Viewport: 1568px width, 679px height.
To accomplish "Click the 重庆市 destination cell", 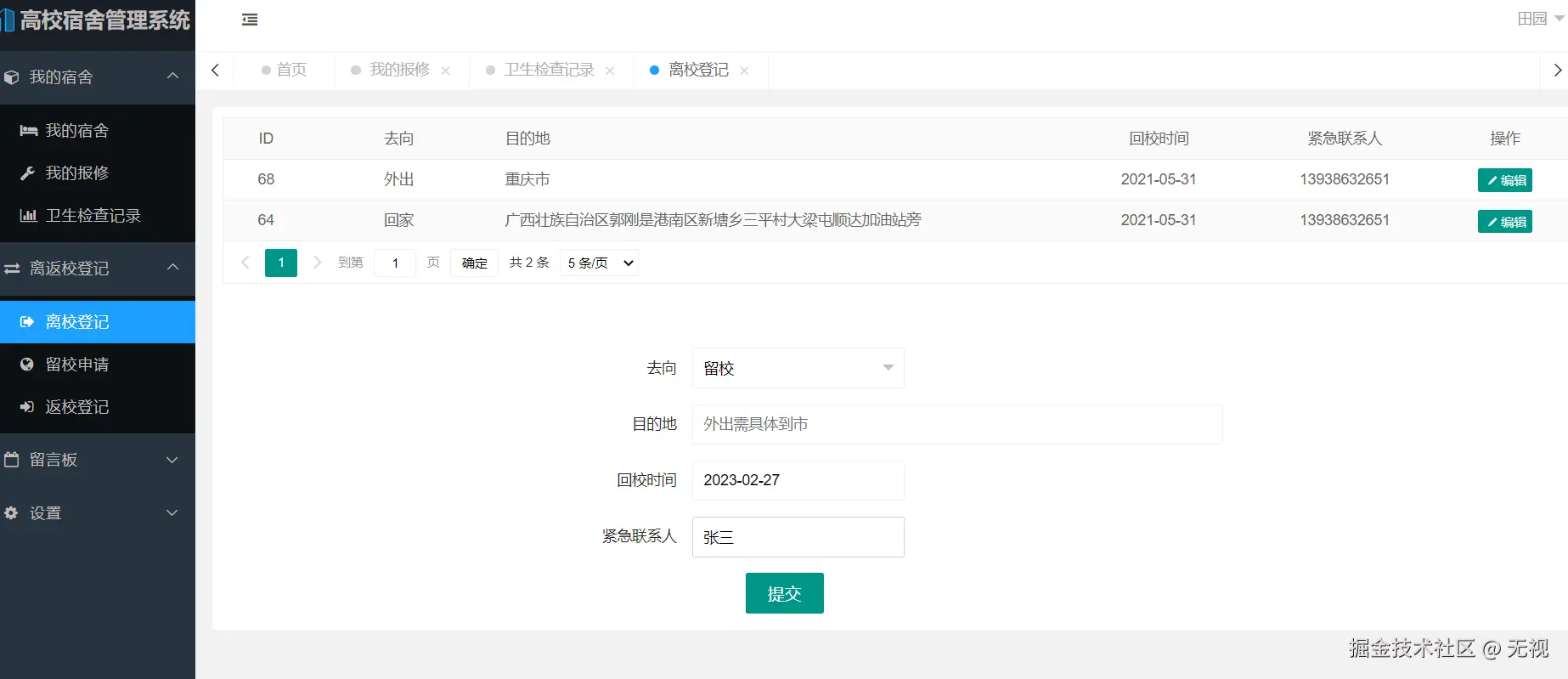I will [x=527, y=179].
